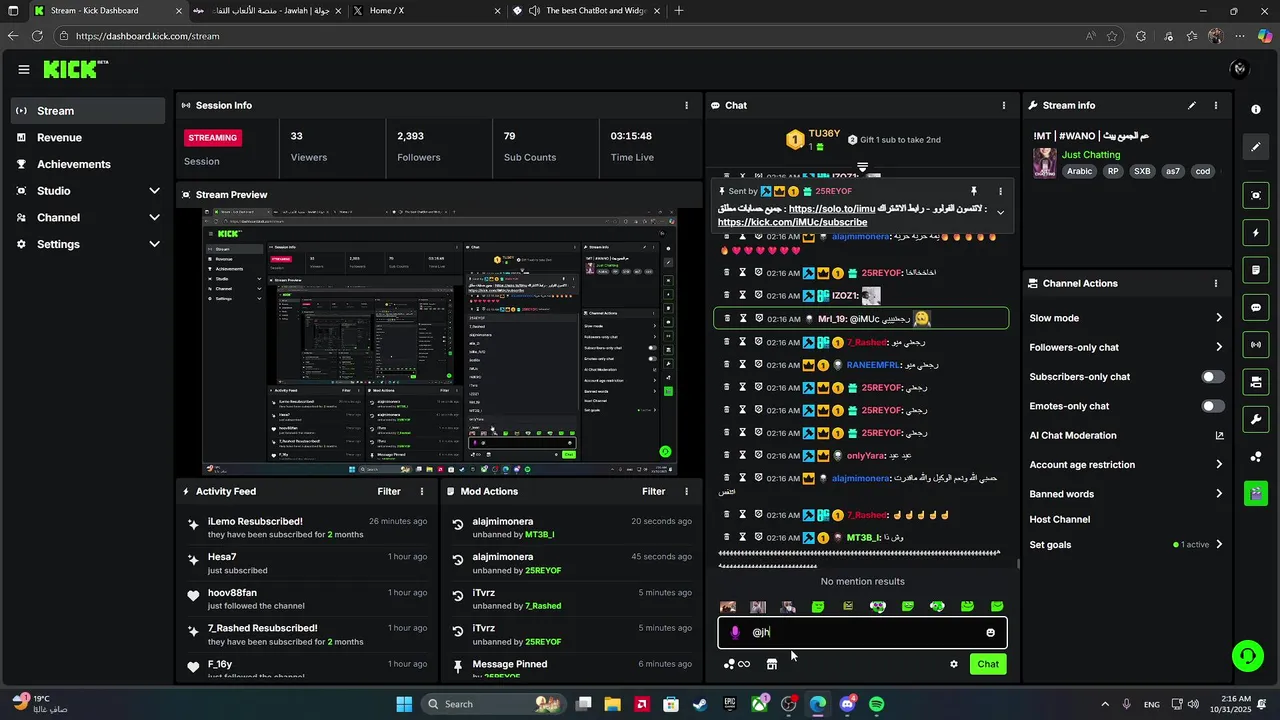Toggle the broadcast signal widget icon
1280x720 pixels.
click(x=1256, y=345)
